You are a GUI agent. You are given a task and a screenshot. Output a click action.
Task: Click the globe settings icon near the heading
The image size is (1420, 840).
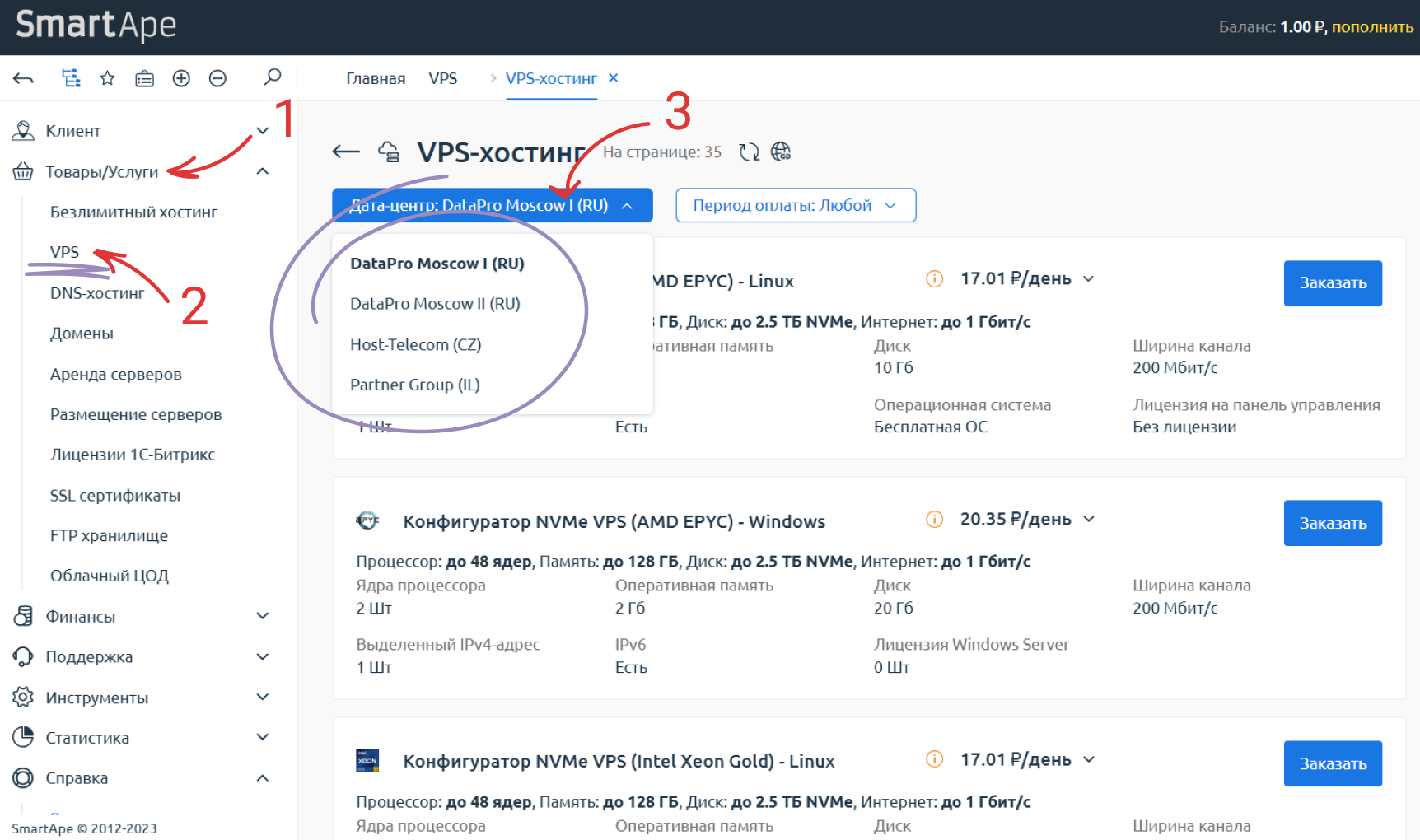tap(780, 152)
